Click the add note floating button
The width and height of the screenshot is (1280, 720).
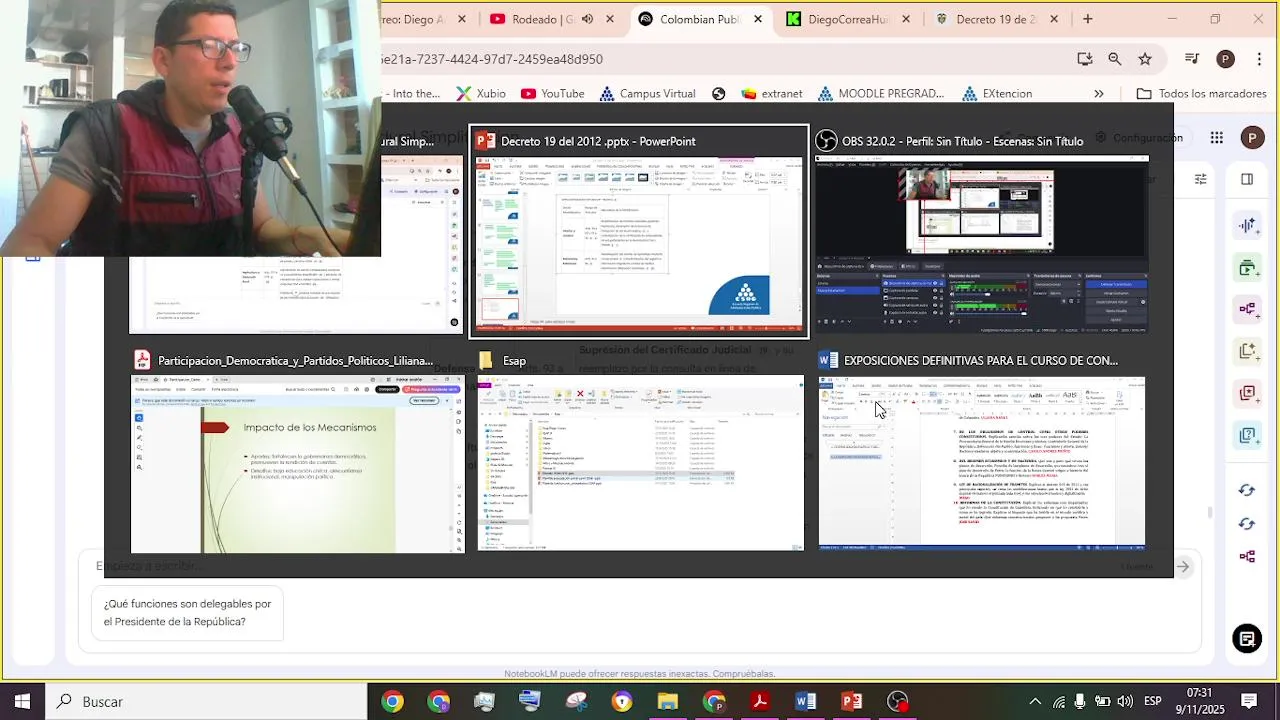pyautogui.click(x=1247, y=638)
